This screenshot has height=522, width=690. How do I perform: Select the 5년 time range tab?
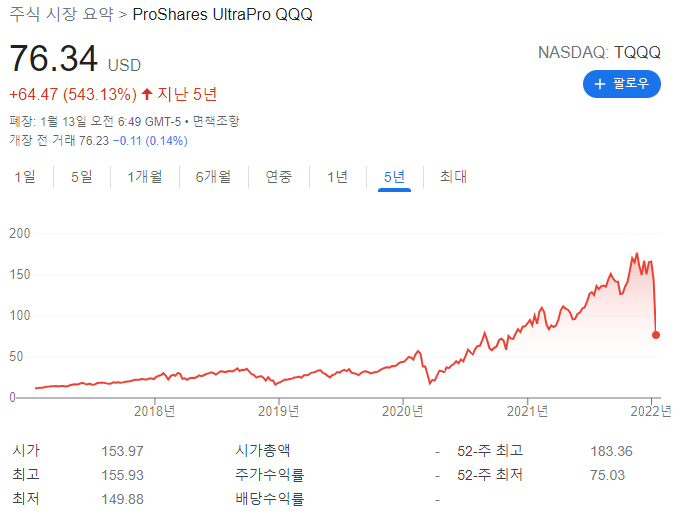tap(394, 177)
